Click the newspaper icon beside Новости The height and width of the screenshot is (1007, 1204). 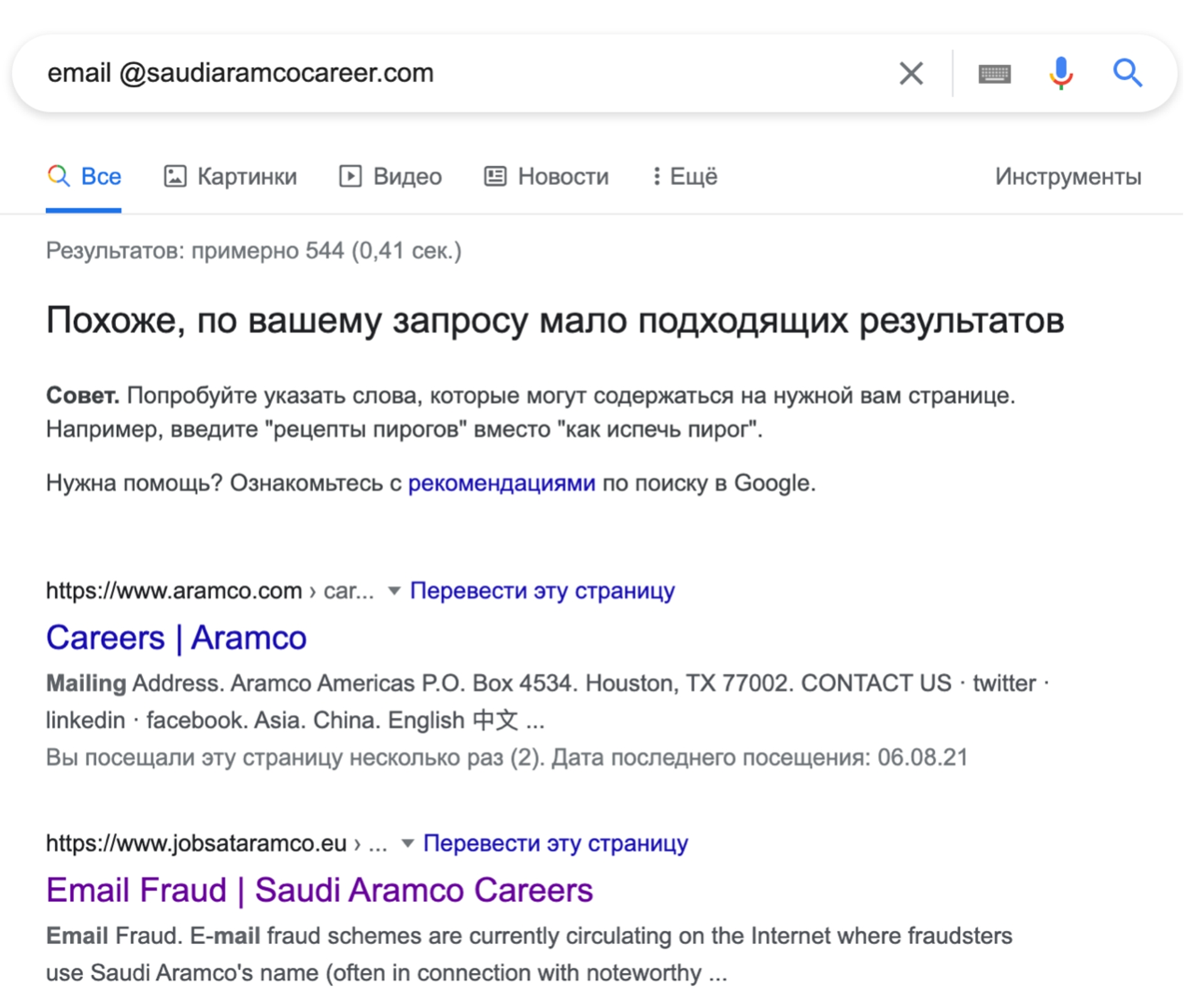pos(495,176)
